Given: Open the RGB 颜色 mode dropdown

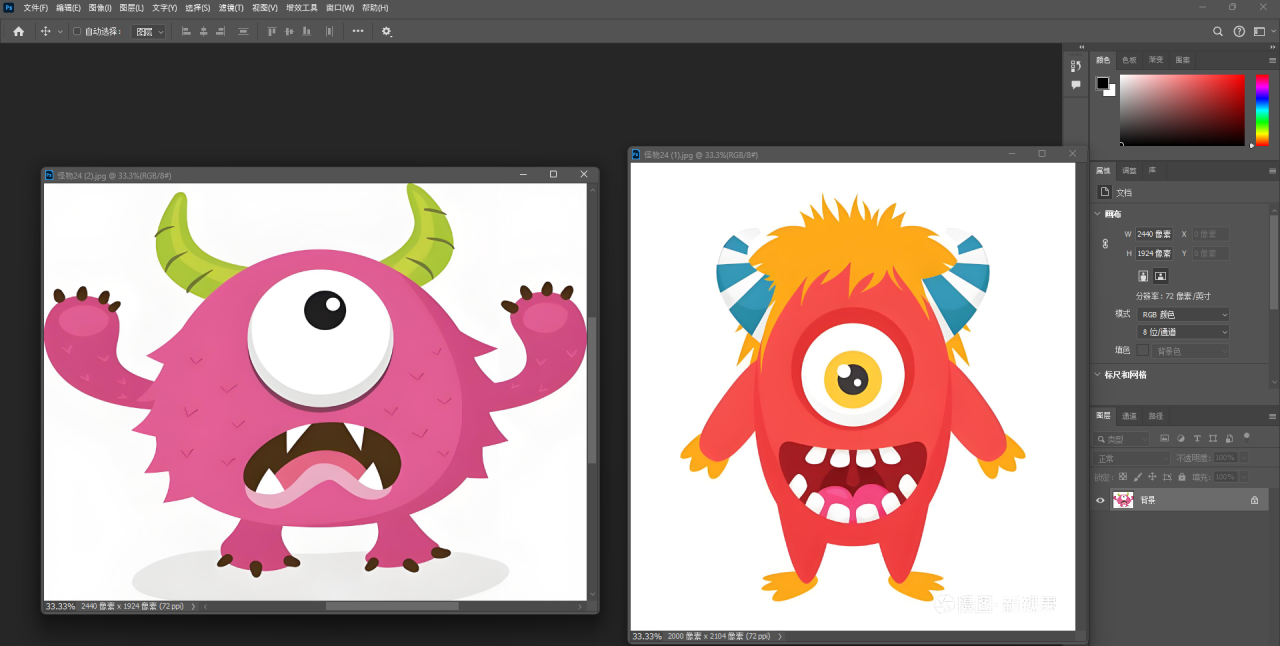Looking at the screenshot, I should tap(1183, 314).
